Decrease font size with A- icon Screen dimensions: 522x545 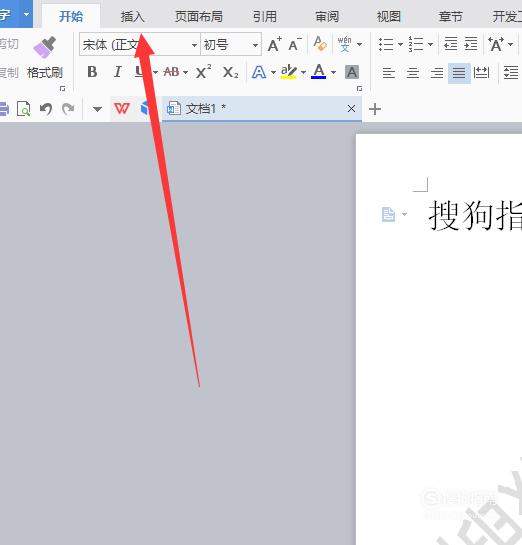pyautogui.click(x=295, y=44)
